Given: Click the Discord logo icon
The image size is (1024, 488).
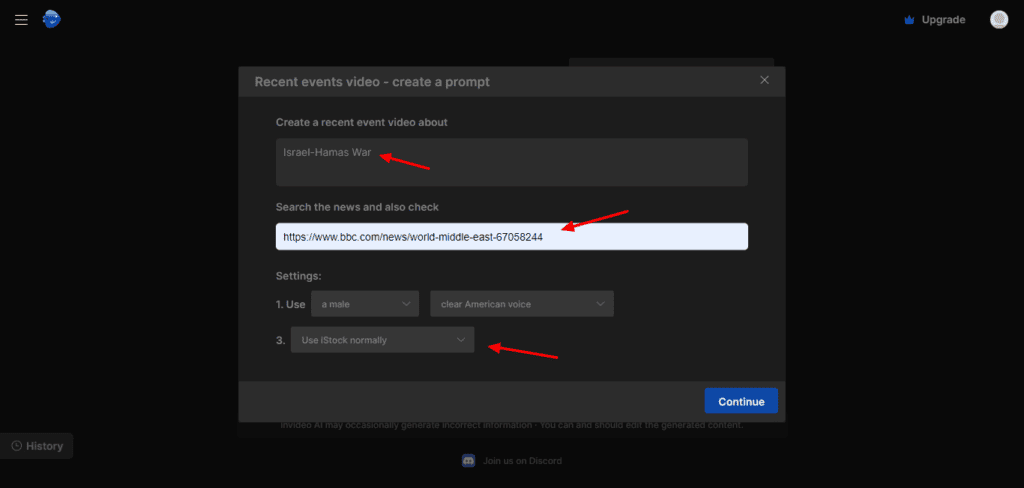Looking at the screenshot, I should 468,461.
